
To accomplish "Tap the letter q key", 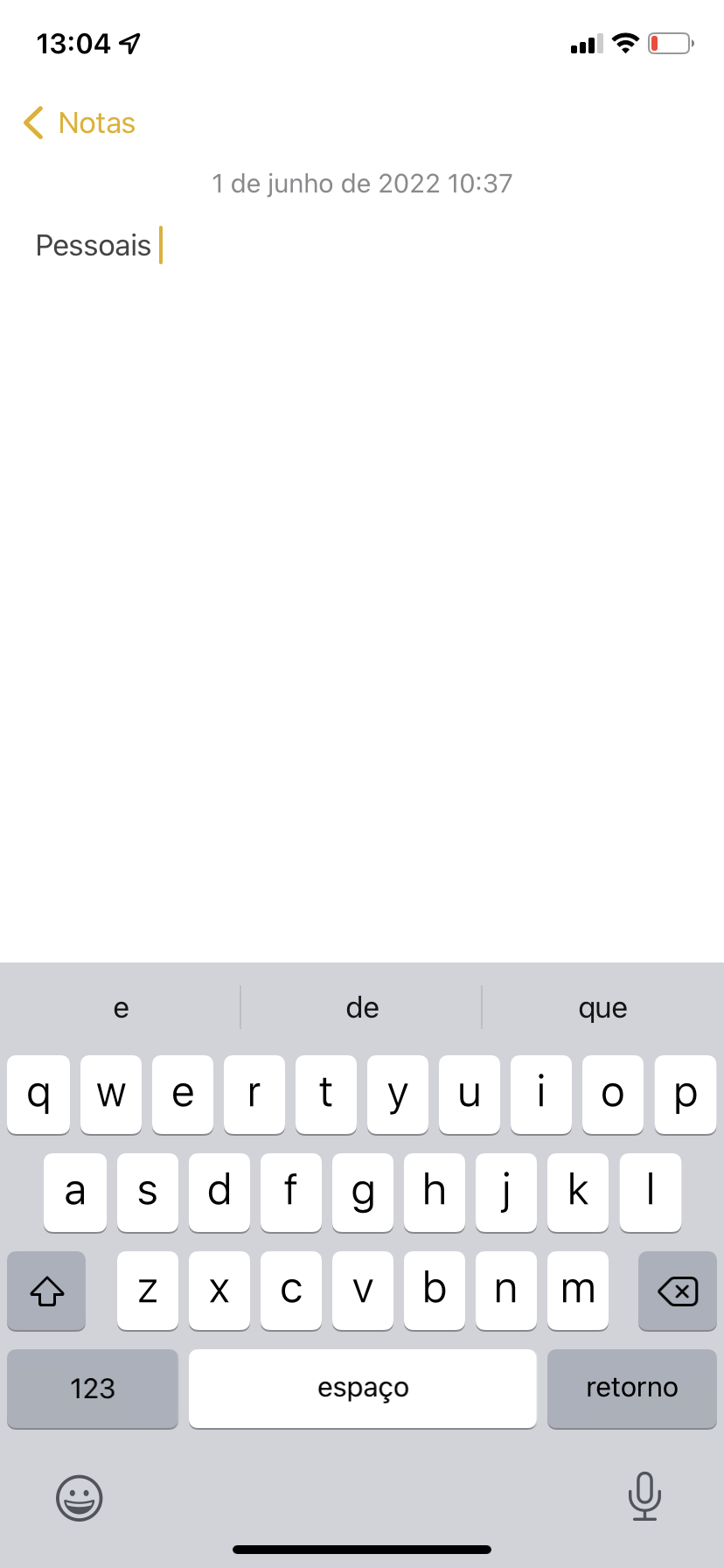I will tap(38, 1095).
